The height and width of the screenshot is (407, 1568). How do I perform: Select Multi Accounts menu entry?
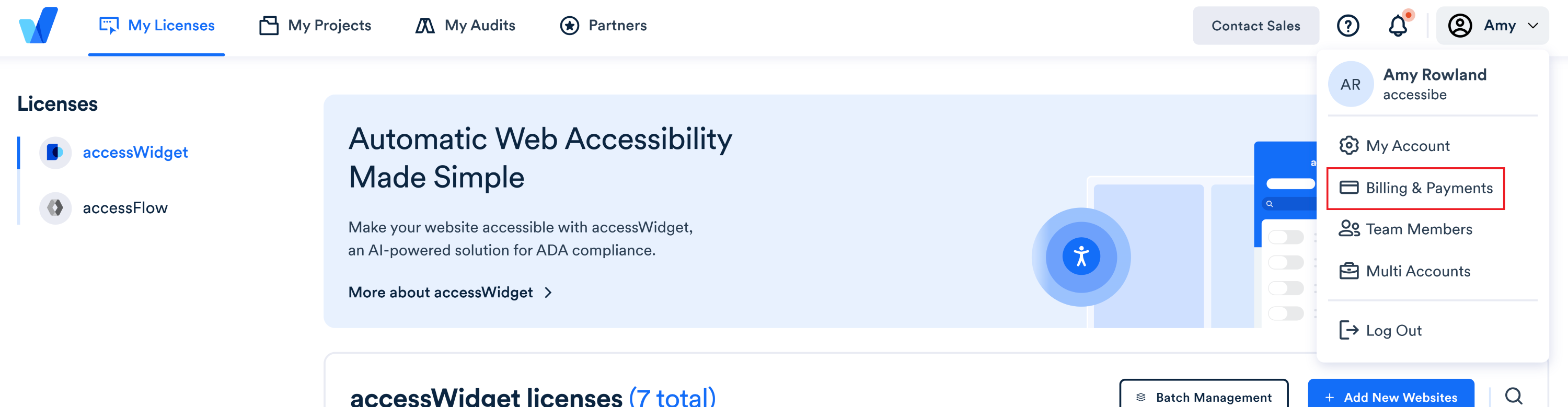[1417, 271]
